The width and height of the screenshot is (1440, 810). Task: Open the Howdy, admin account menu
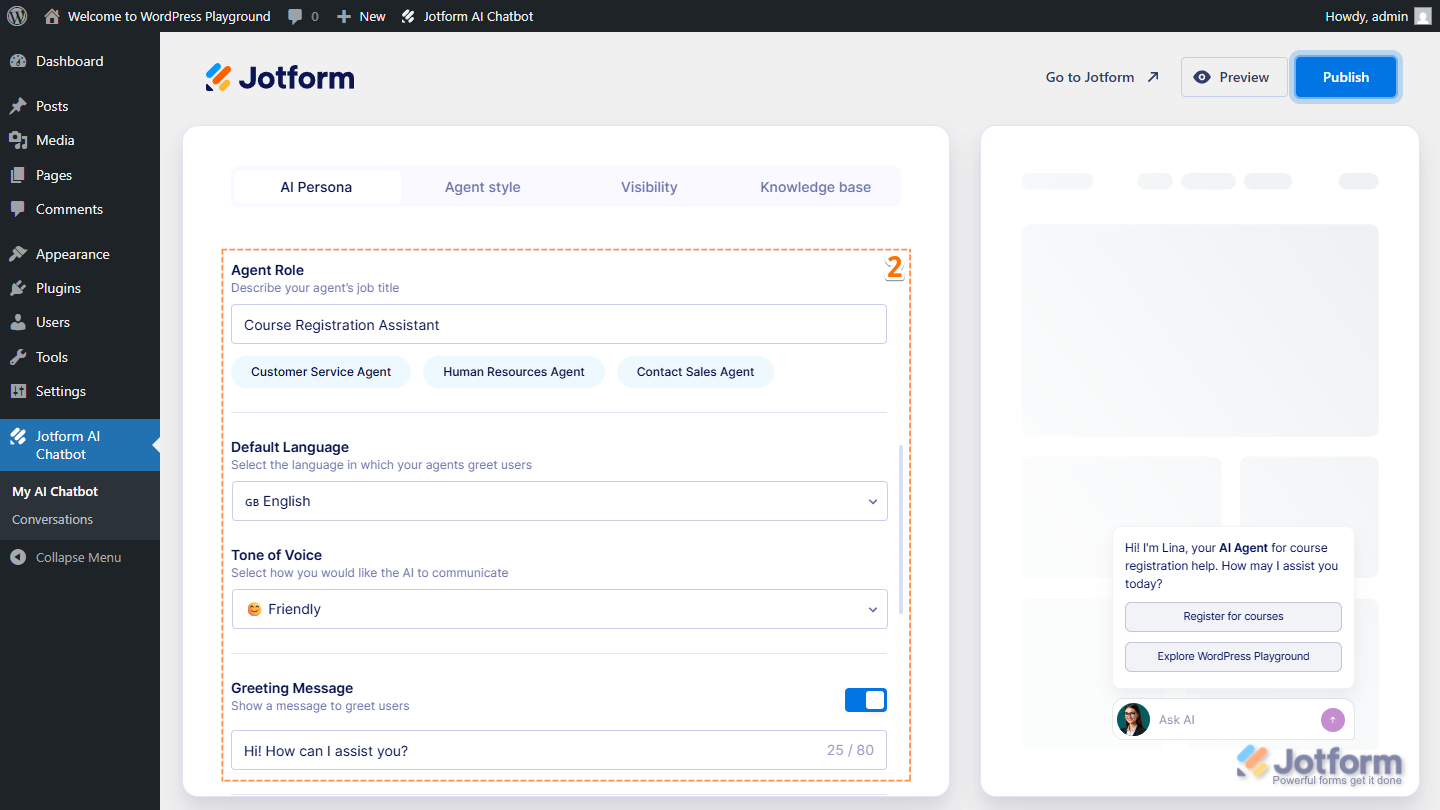tap(1378, 16)
